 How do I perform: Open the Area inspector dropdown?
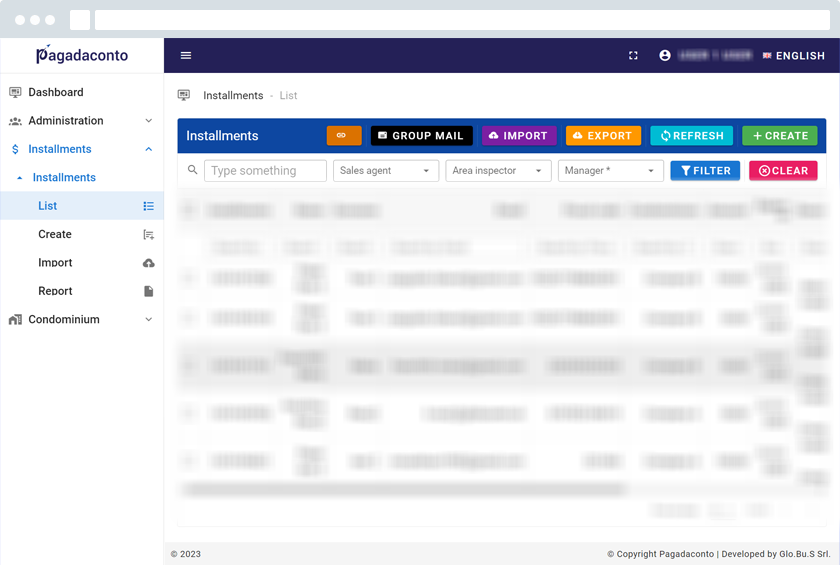point(497,171)
